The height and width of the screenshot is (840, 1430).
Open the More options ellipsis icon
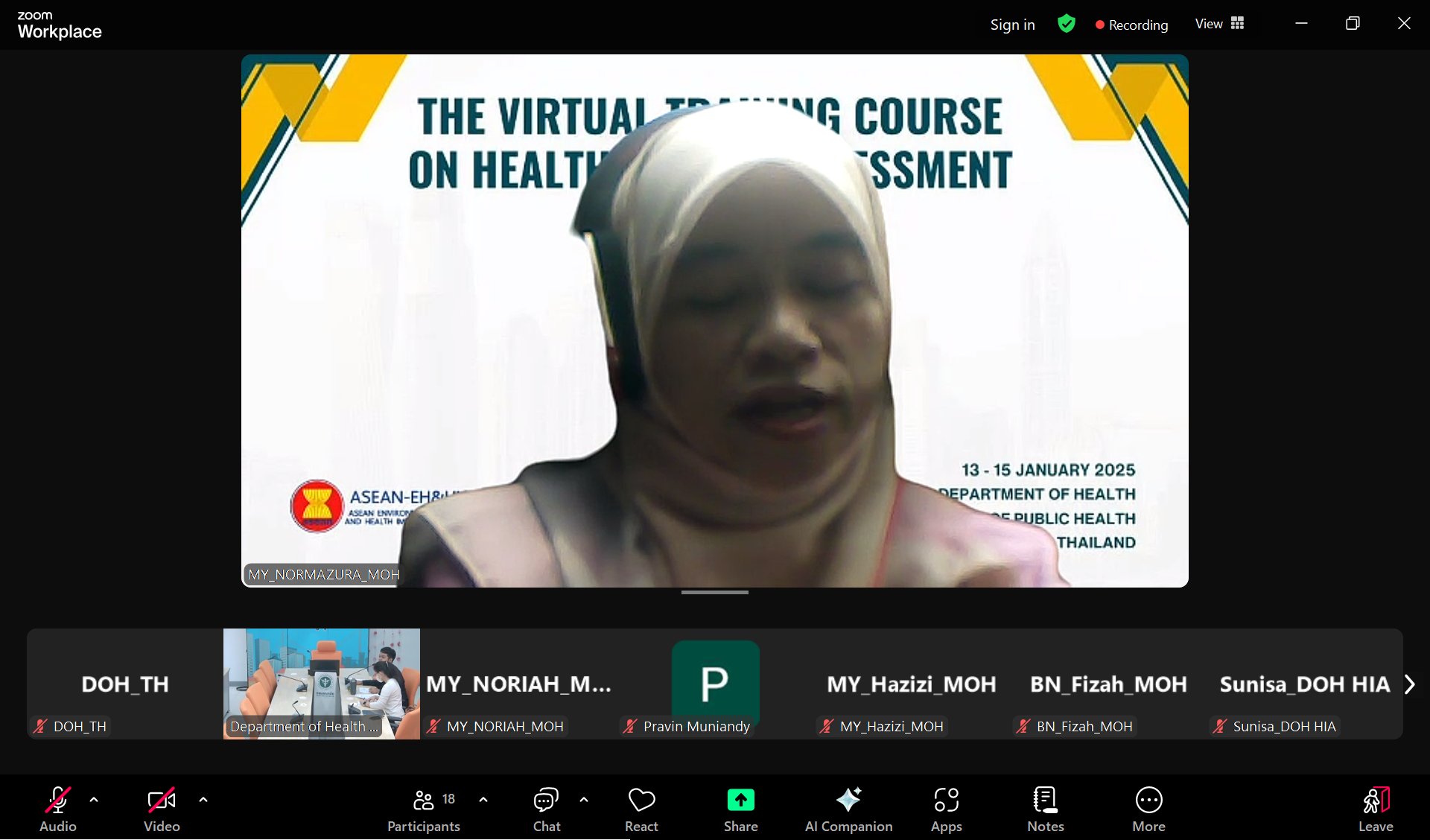[1148, 801]
